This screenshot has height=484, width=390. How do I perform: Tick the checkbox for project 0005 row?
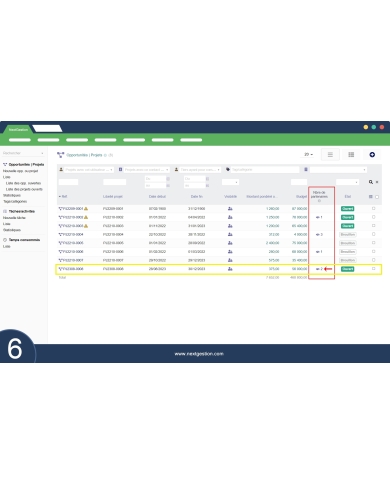click(373, 243)
